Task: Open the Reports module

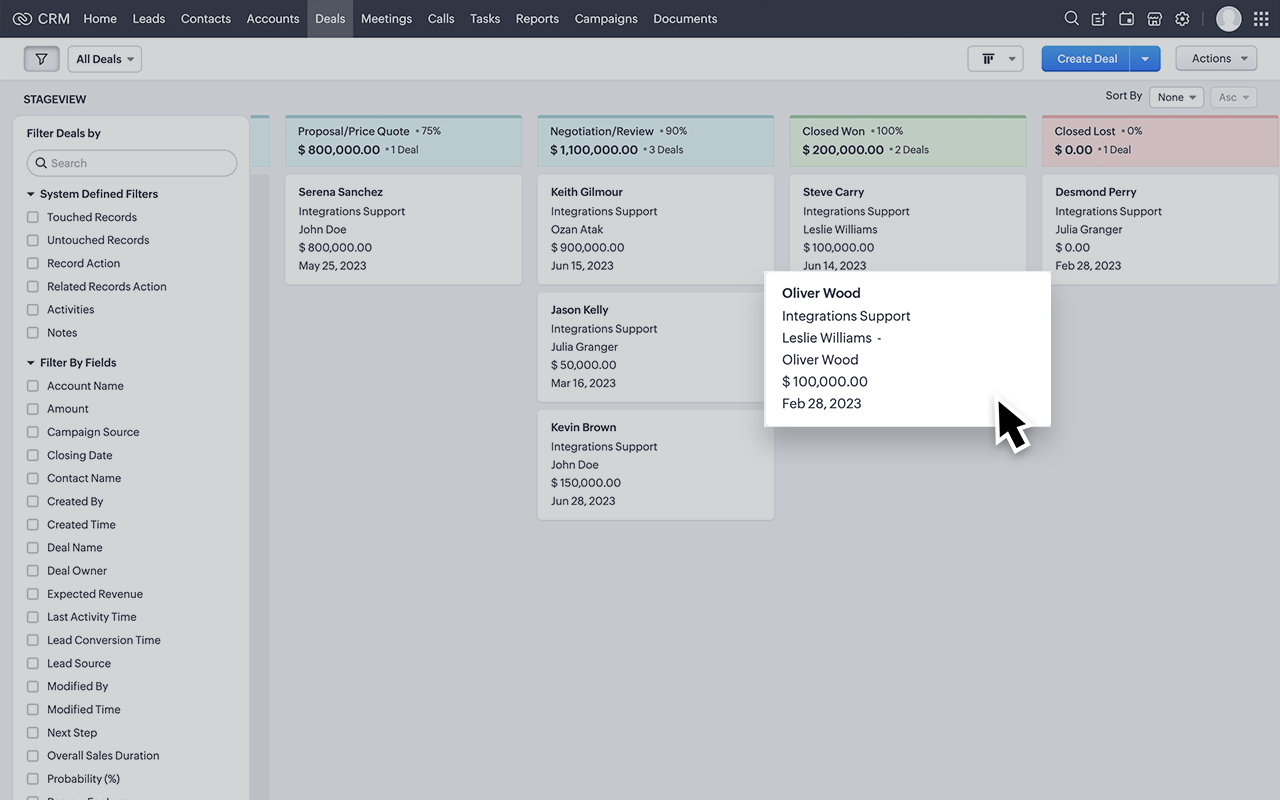Action: [x=537, y=18]
